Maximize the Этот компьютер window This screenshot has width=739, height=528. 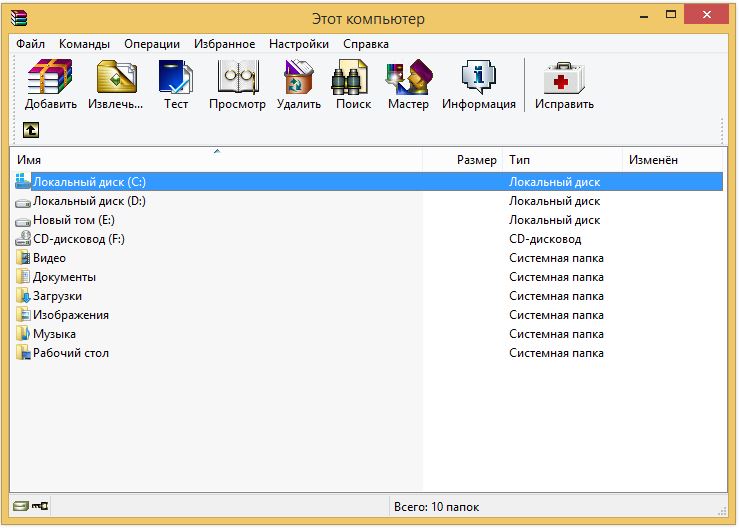671,15
